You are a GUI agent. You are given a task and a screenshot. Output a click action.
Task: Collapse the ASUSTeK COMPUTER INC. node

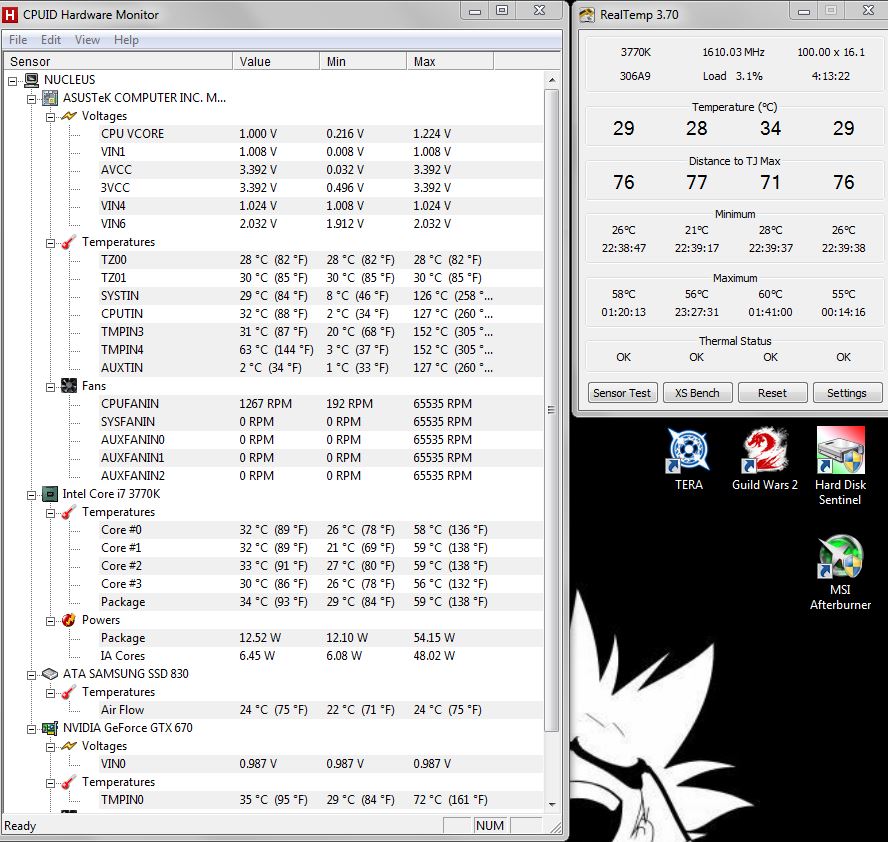point(32,99)
